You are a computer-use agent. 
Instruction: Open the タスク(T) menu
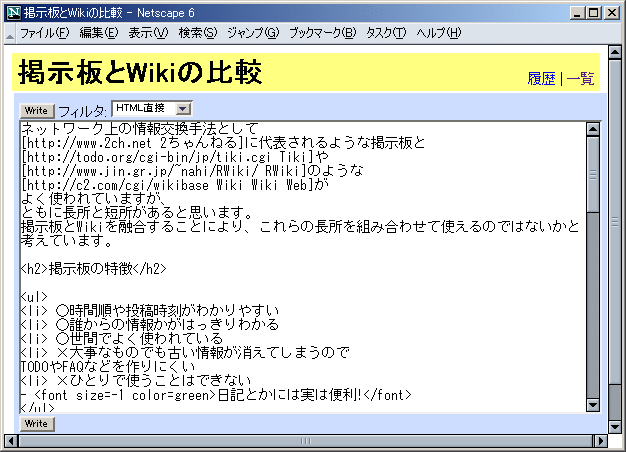[x=386, y=33]
